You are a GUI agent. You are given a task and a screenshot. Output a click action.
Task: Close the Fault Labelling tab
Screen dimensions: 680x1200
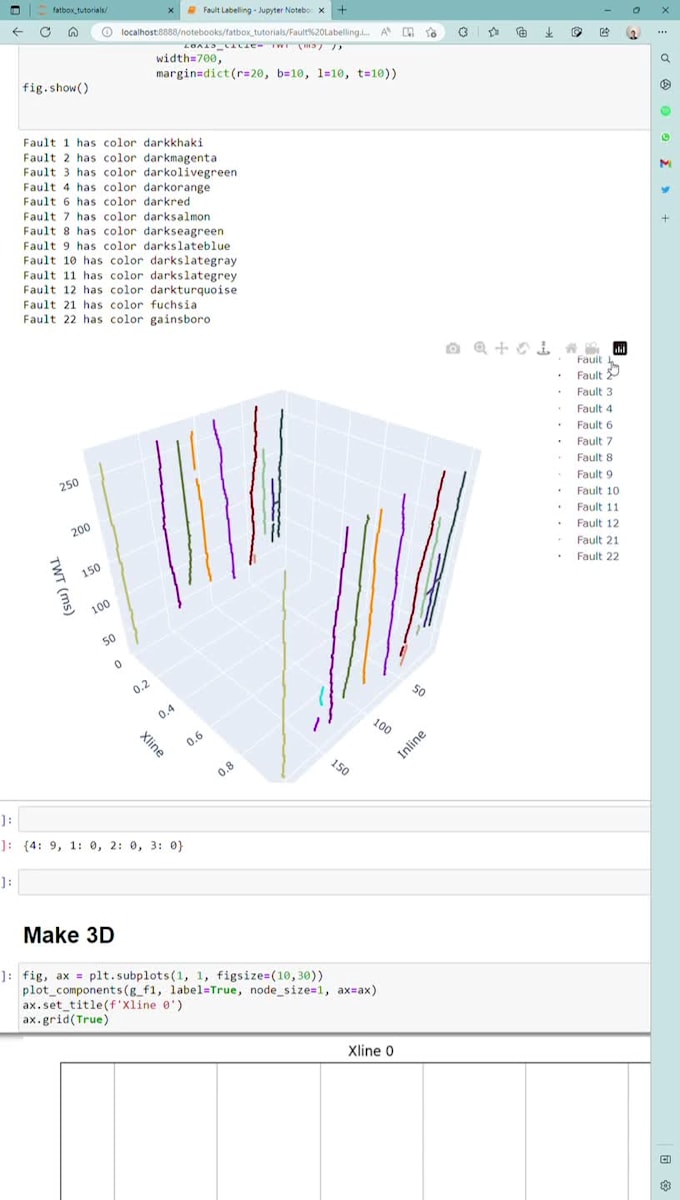[x=320, y=10]
